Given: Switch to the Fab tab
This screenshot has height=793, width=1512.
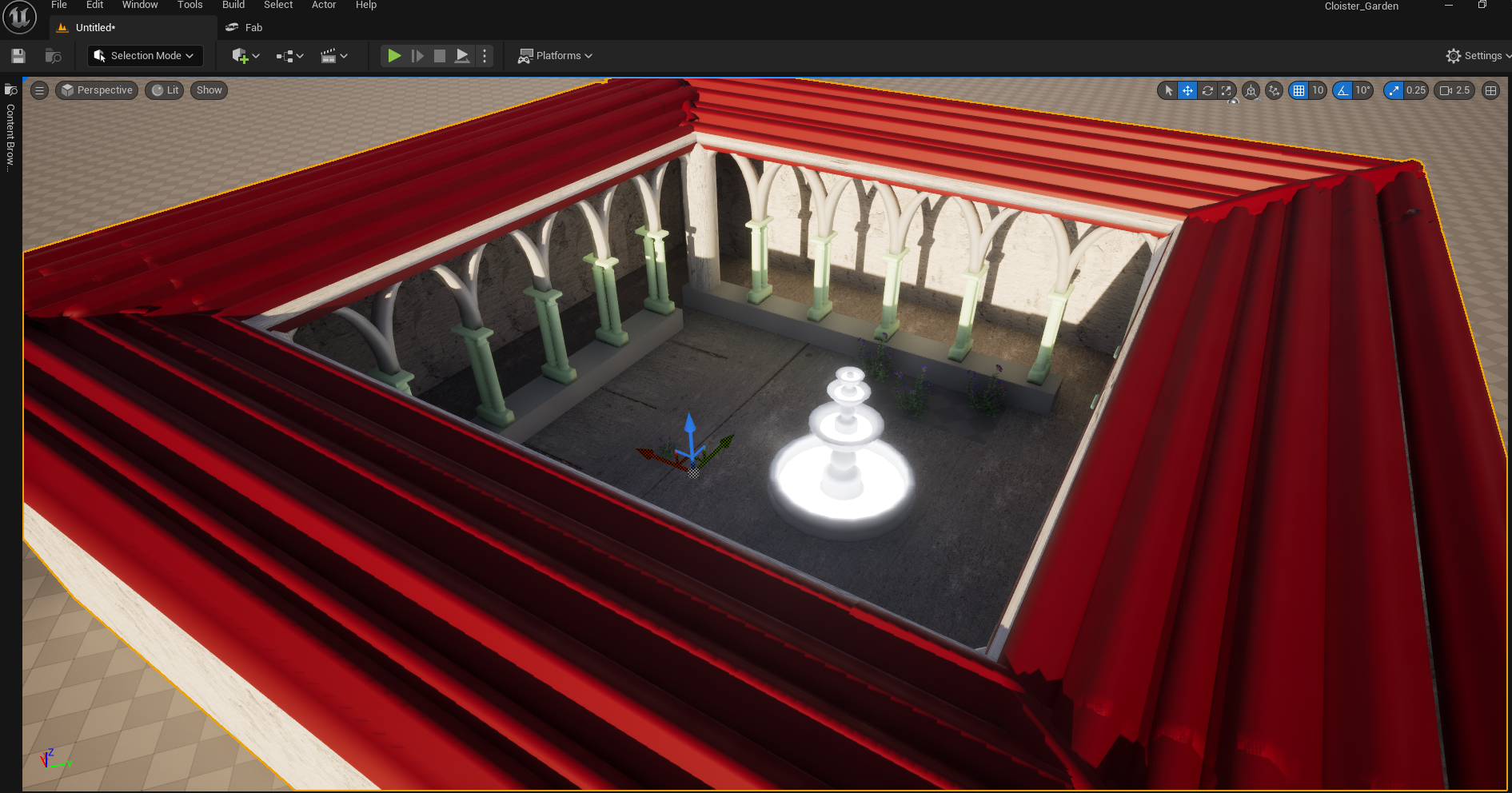Looking at the screenshot, I should coord(245,27).
